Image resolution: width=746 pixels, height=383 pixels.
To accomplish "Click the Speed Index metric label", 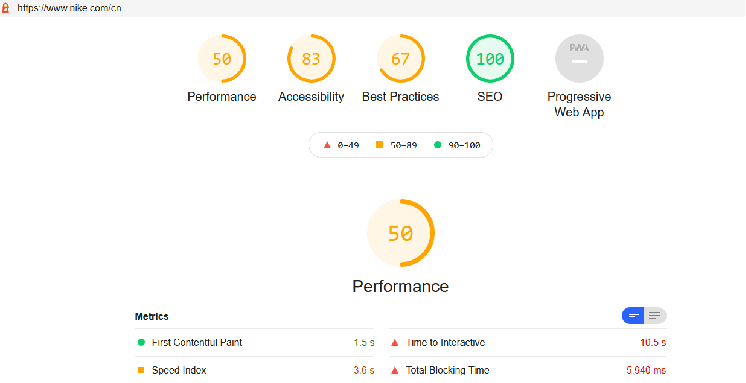I will pyautogui.click(x=179, y=370).
